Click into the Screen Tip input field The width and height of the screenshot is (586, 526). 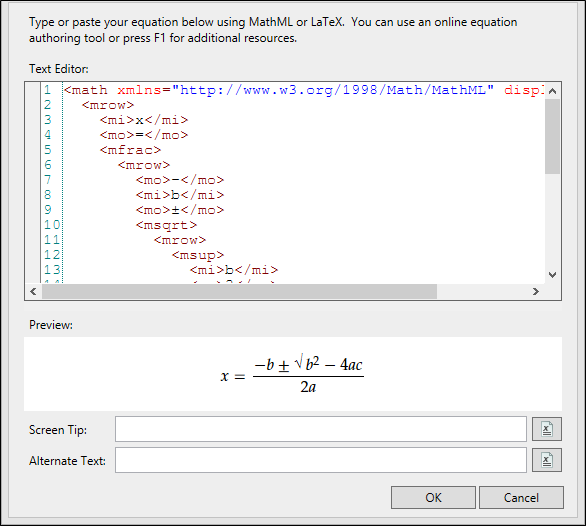click(321, 429)
